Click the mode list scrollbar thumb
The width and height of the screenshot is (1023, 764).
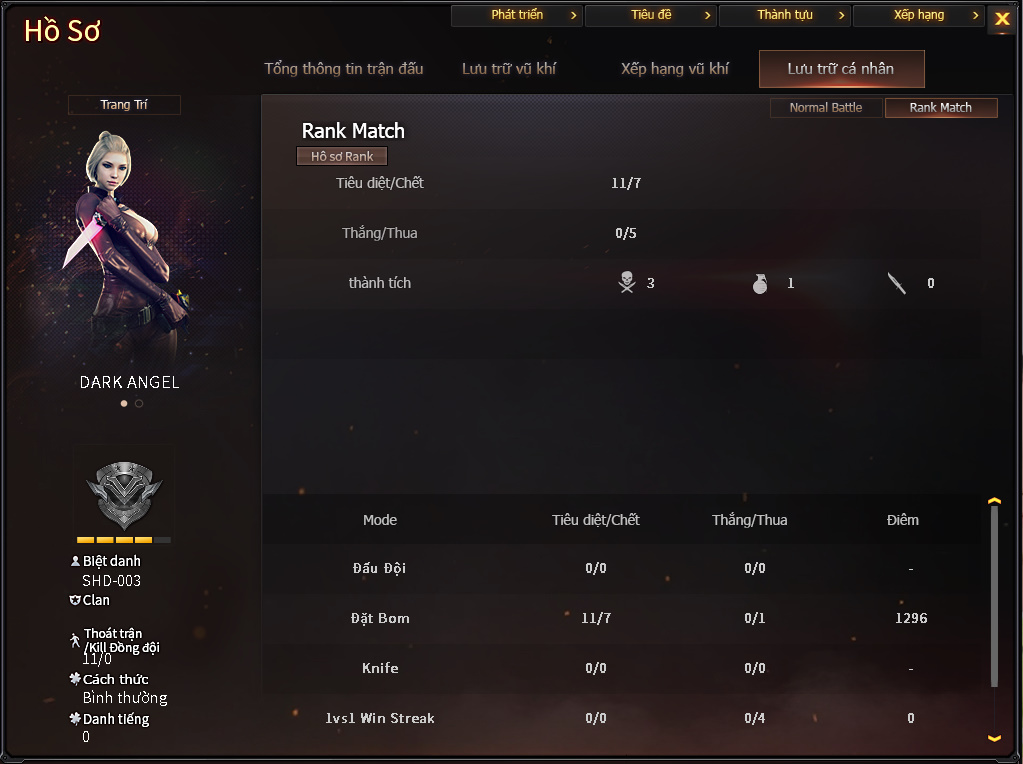994,596
